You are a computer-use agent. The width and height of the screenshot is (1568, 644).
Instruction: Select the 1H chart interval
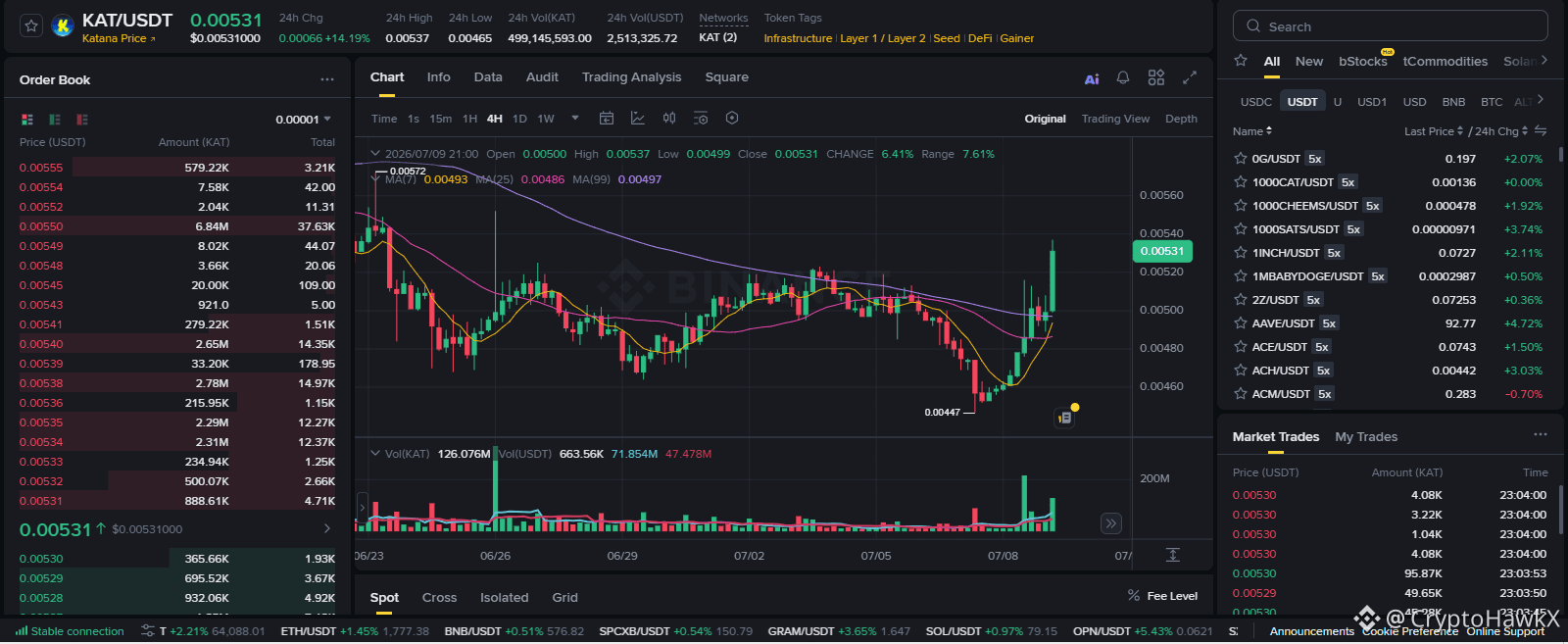click(470, 119)
